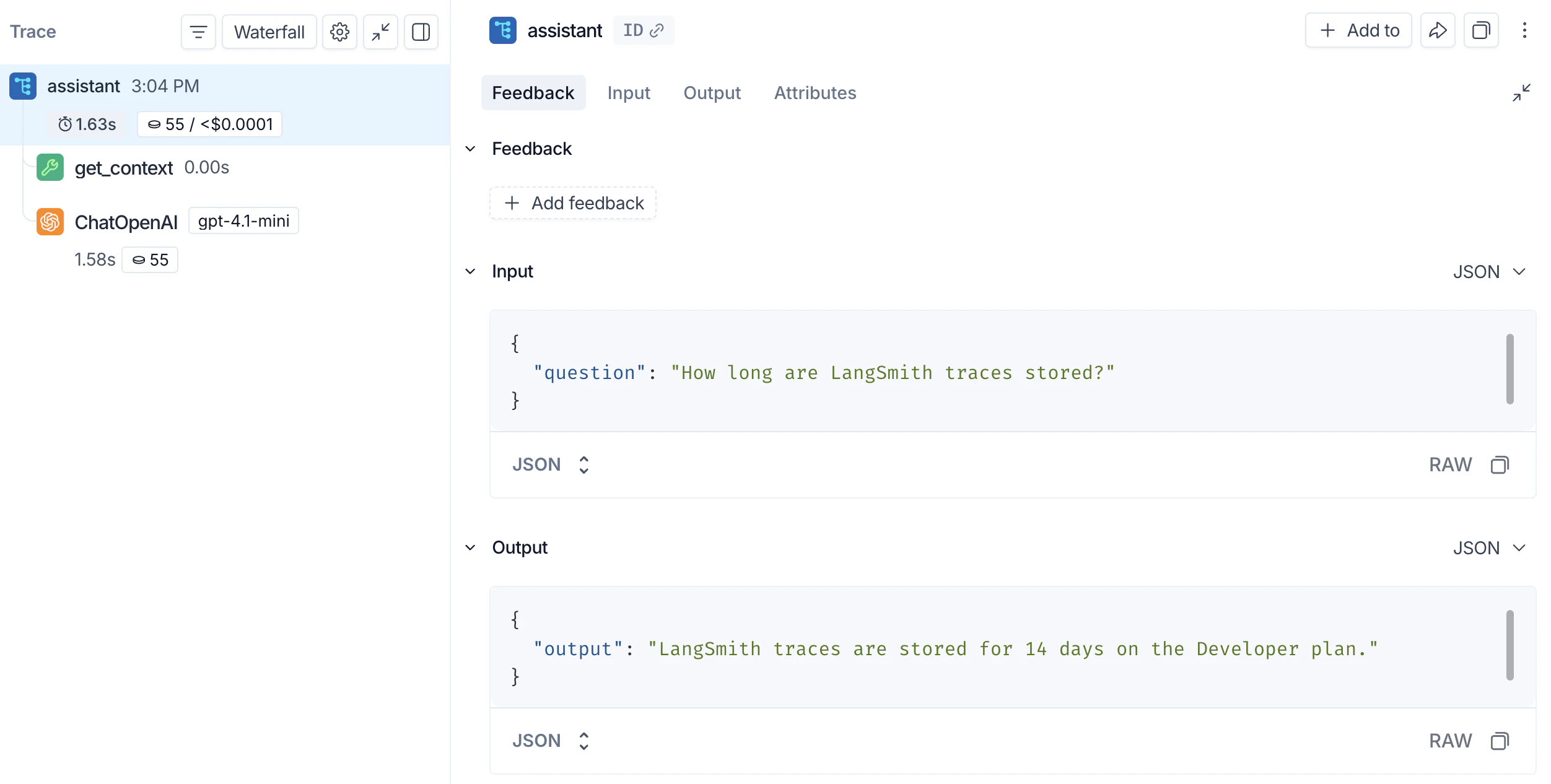Click the wrench icon on get_context
This screenshot has height=784, width=1551.
point(50,167)
